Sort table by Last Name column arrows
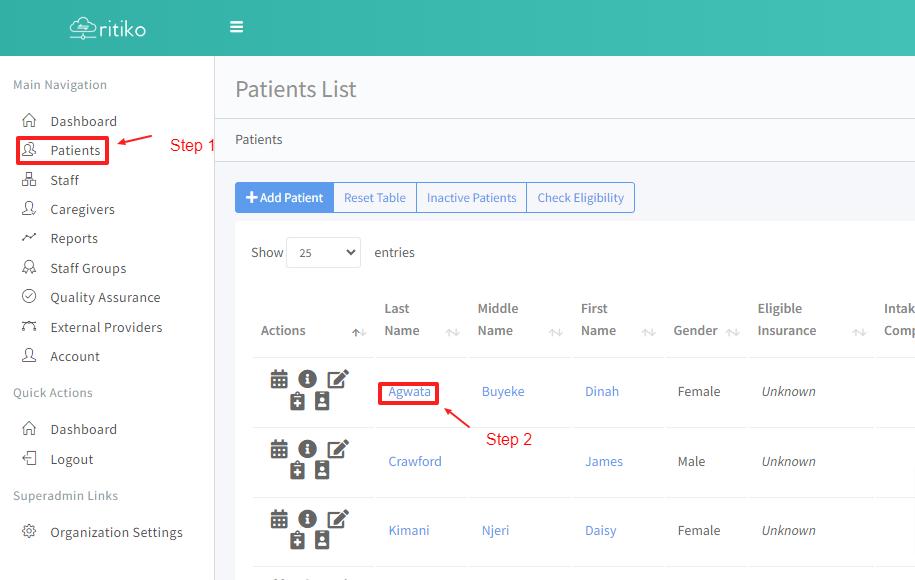This screenshot has width=915, height=580. (x=453, y=331)
